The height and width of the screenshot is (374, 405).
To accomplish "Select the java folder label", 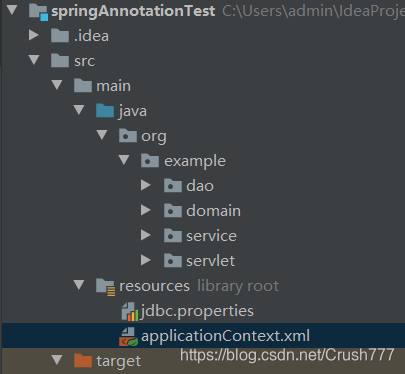I will [133, 111].
